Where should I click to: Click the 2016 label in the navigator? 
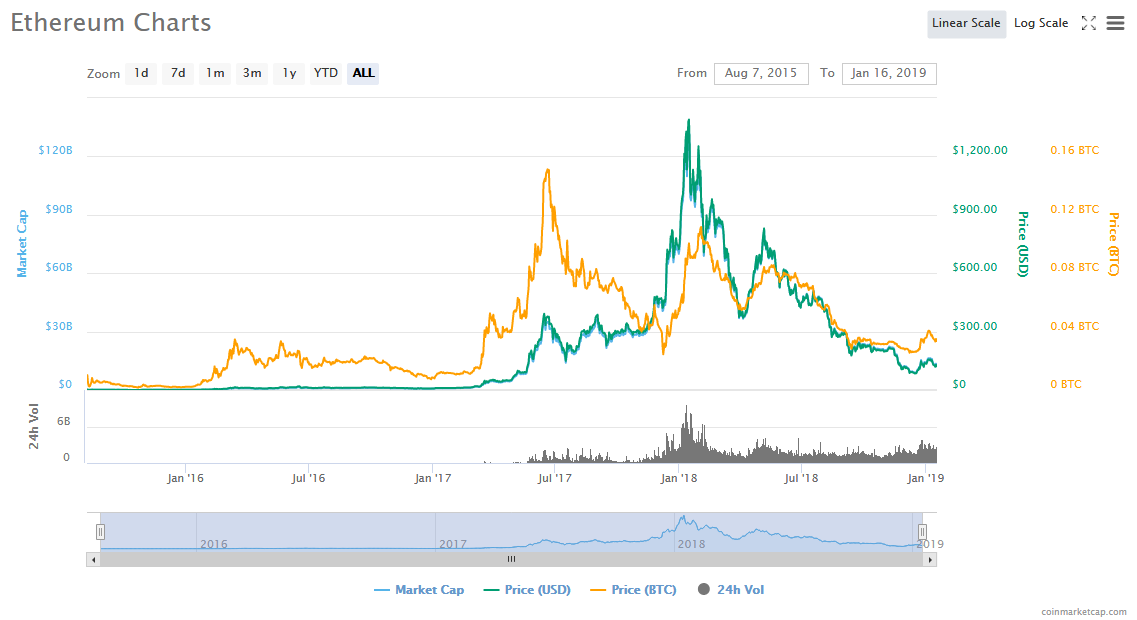(213, 544)
